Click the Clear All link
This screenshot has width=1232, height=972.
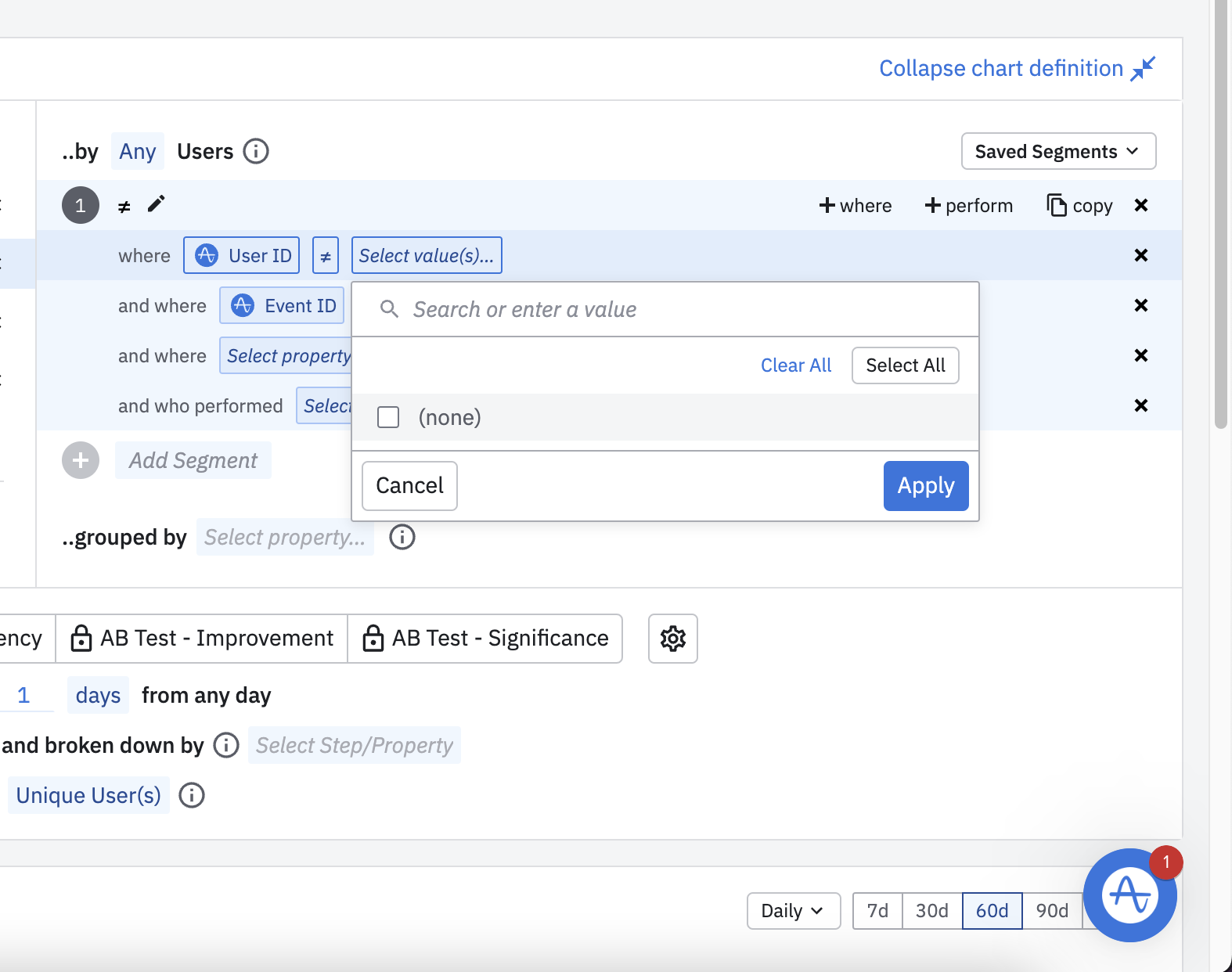click(x=796, y=365)
